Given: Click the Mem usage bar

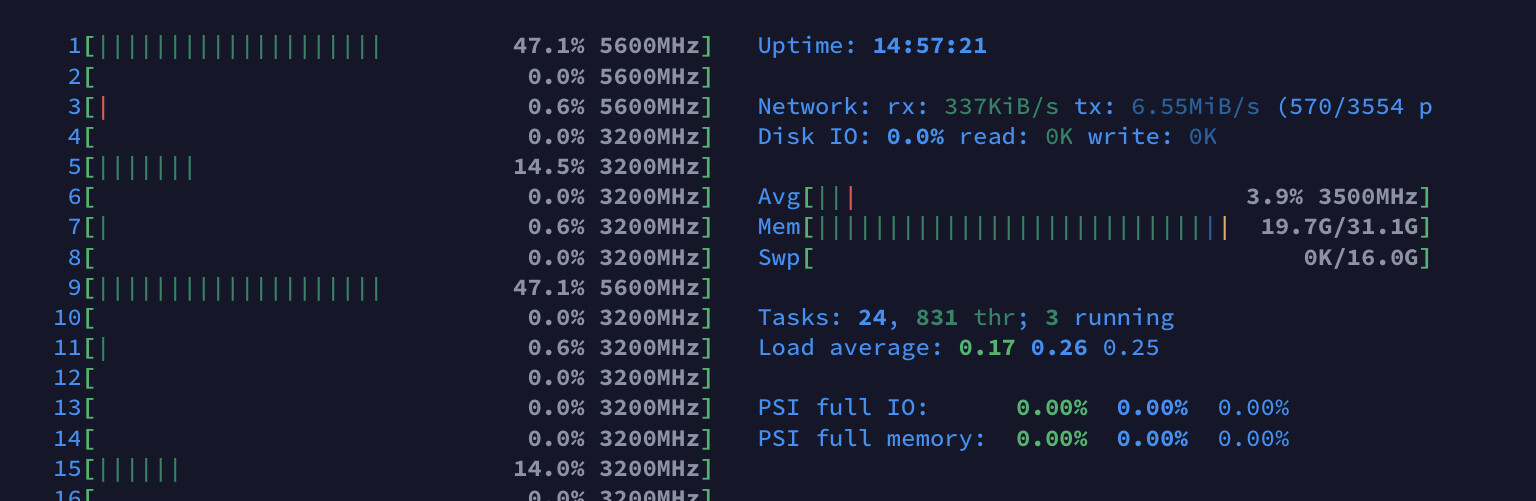Looking at the screenshot, I should [1094, 227].
